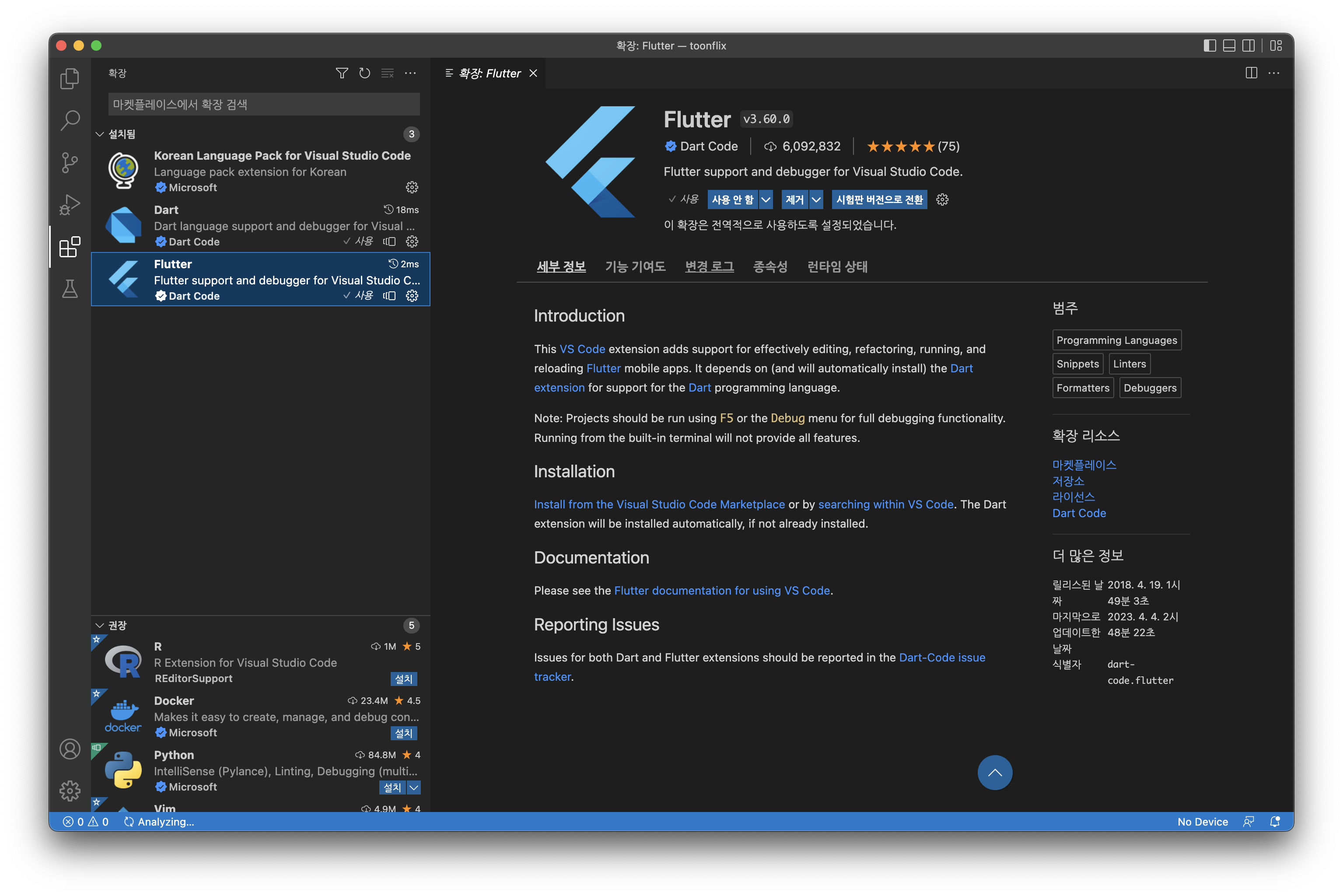Open notifications bell in status bar
1343x896 pixels.
pyautogui.click(x=1274, y=822)
